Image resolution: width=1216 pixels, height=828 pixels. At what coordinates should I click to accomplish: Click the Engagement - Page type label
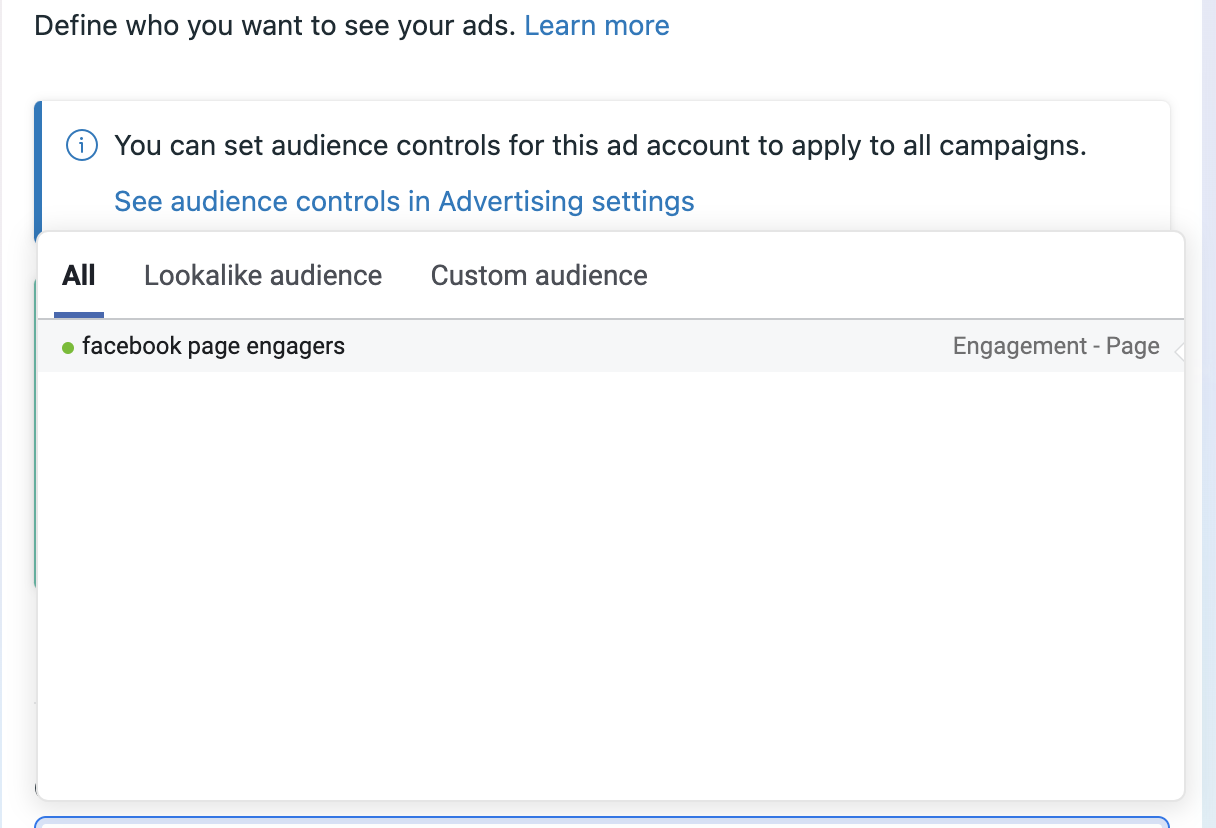click(1056, 347)
